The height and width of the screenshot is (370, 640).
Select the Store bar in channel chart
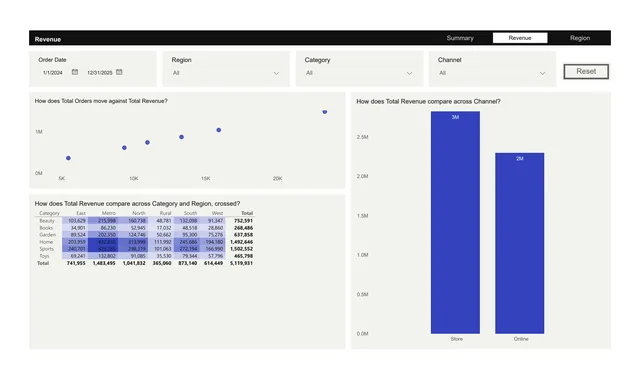[x=455, y=222]
